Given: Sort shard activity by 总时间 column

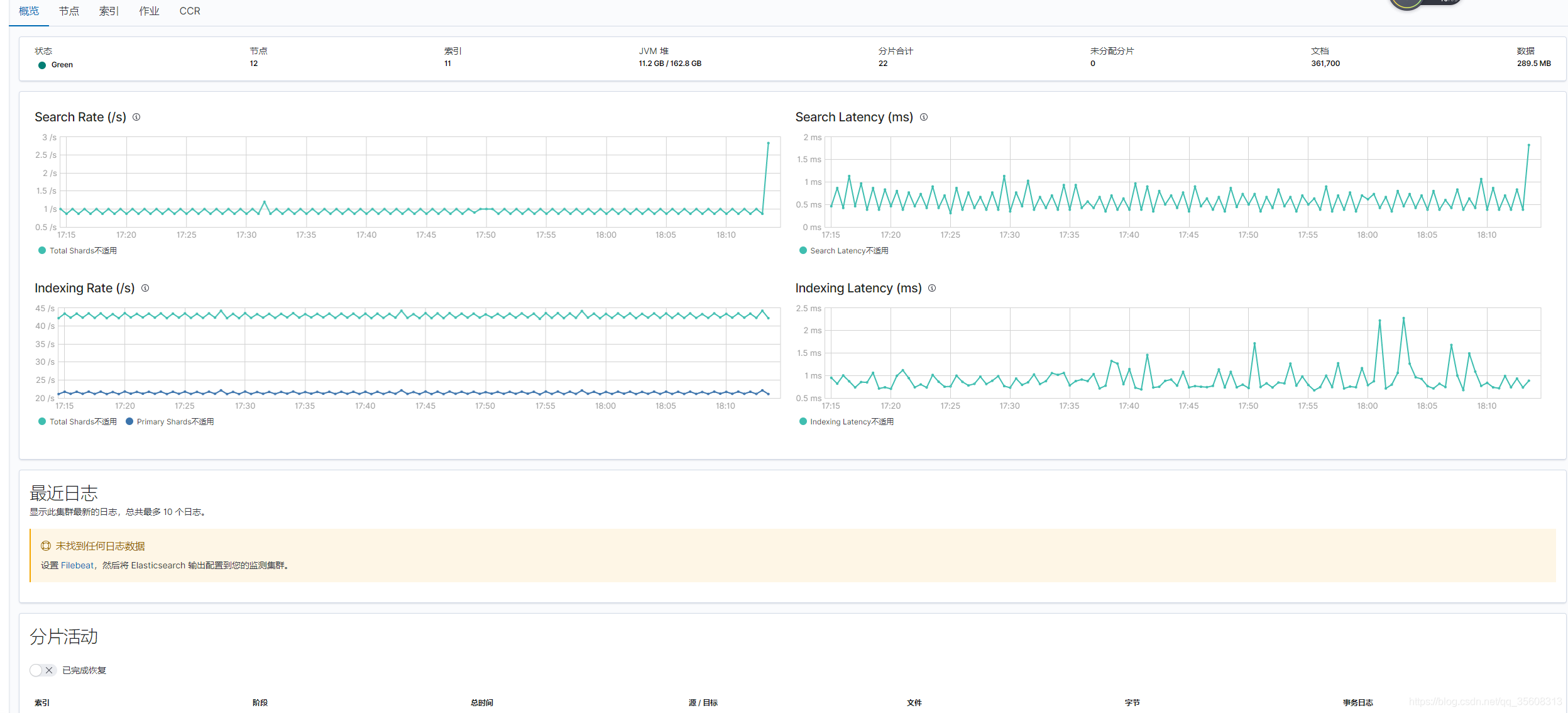Looking at the screenshot, I should coord(482,702).
